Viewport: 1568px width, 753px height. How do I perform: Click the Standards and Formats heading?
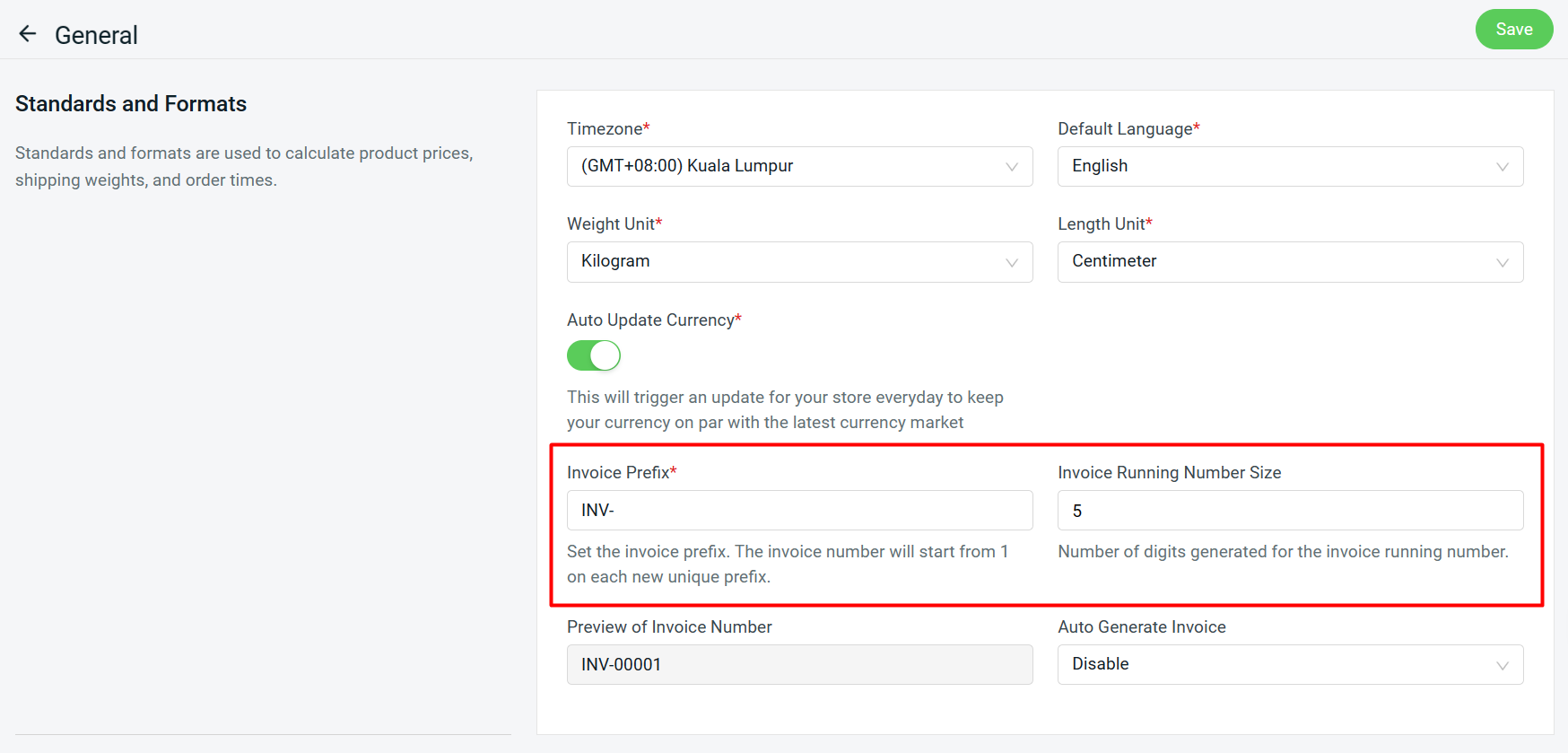pyautogui.click(x=131, y=103)
